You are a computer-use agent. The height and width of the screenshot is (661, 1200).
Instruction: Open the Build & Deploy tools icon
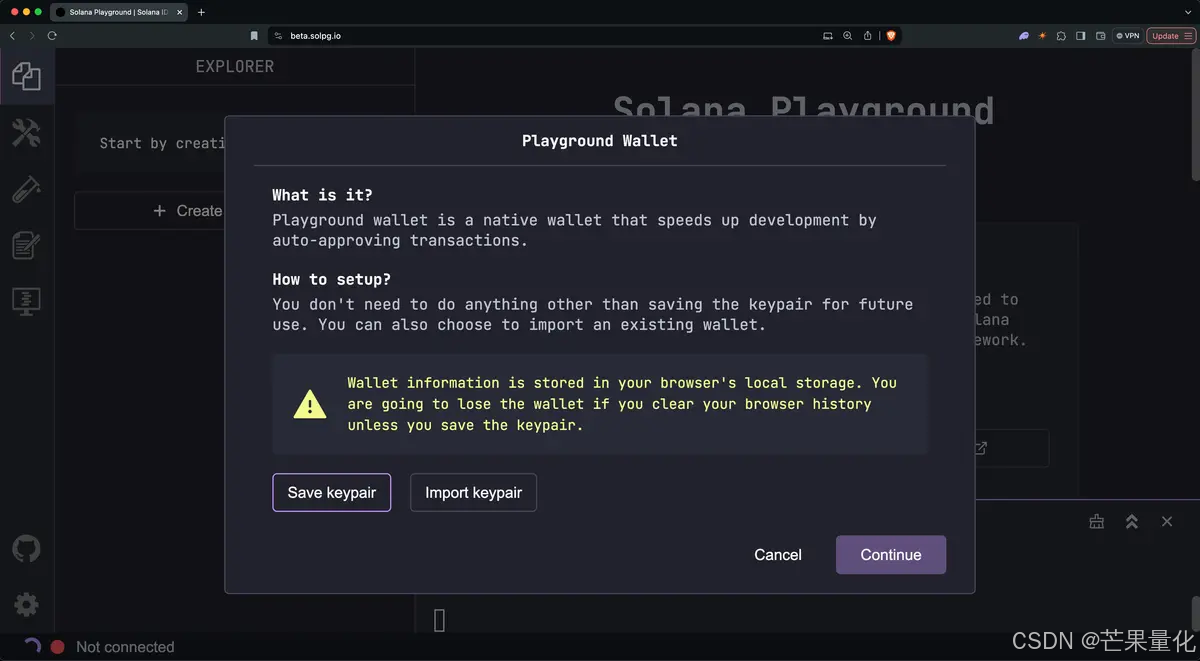tap(26, 133)
